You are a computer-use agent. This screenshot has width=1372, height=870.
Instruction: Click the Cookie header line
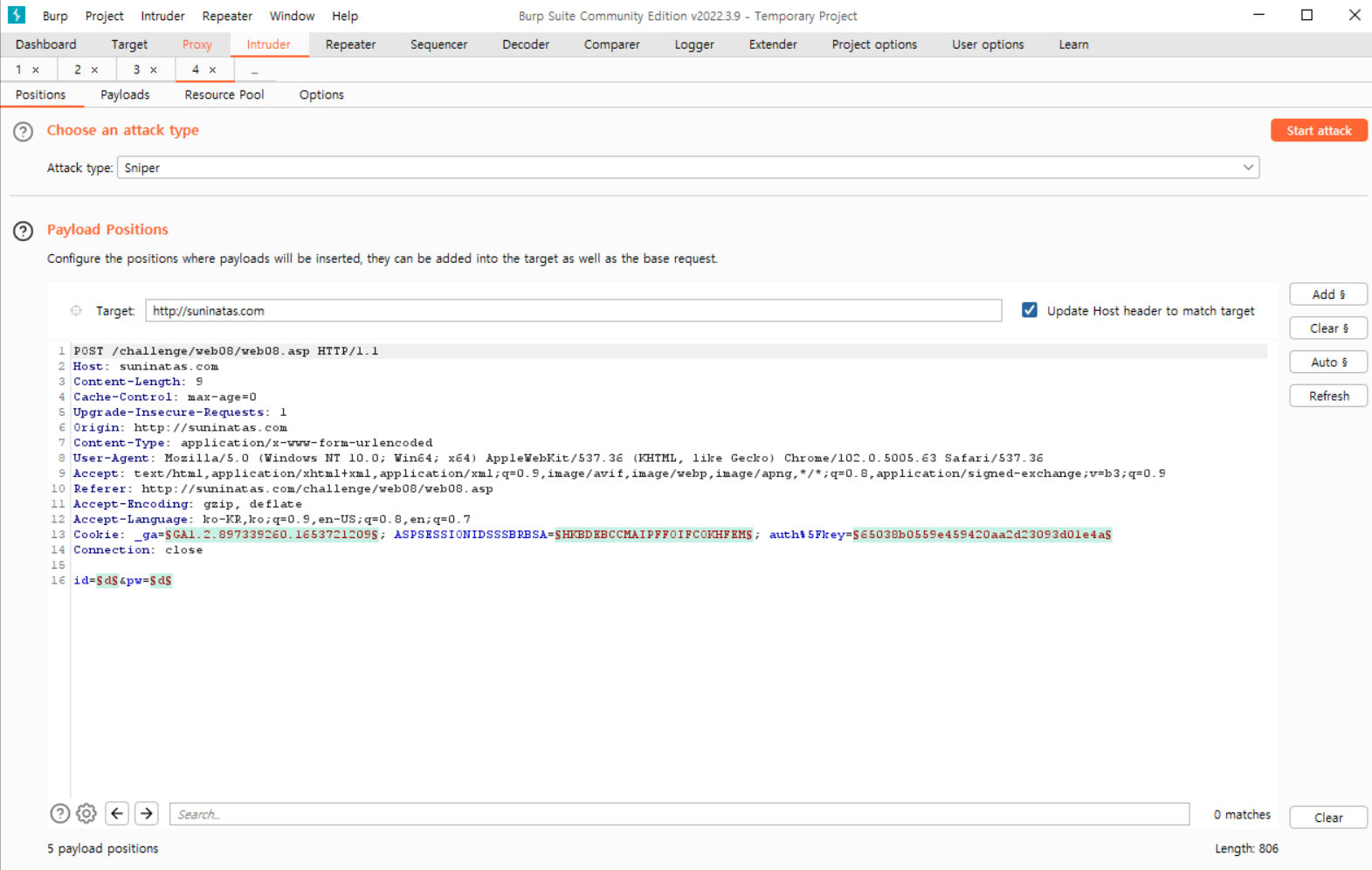pos(592,535)
